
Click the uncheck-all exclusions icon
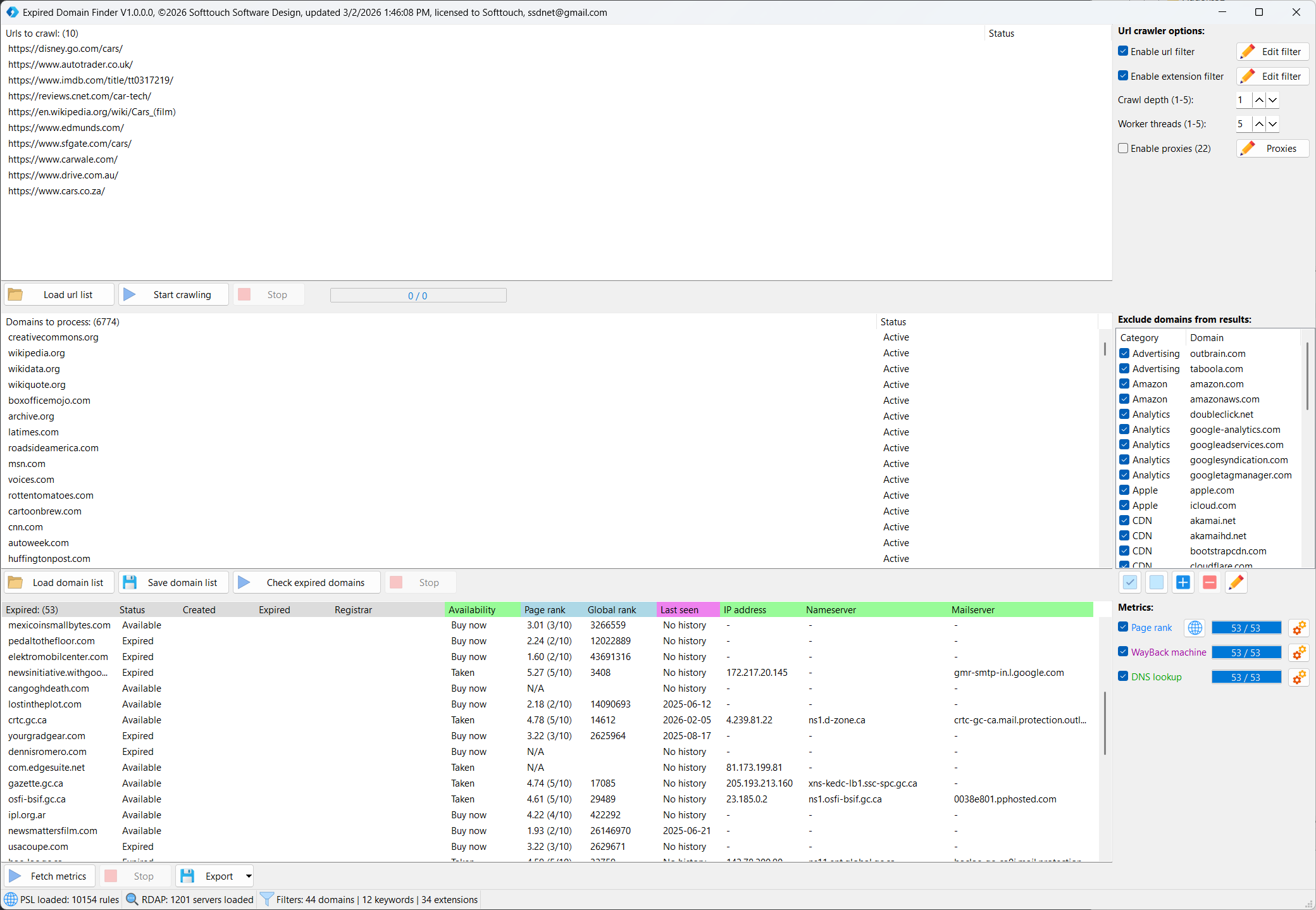1157,582
